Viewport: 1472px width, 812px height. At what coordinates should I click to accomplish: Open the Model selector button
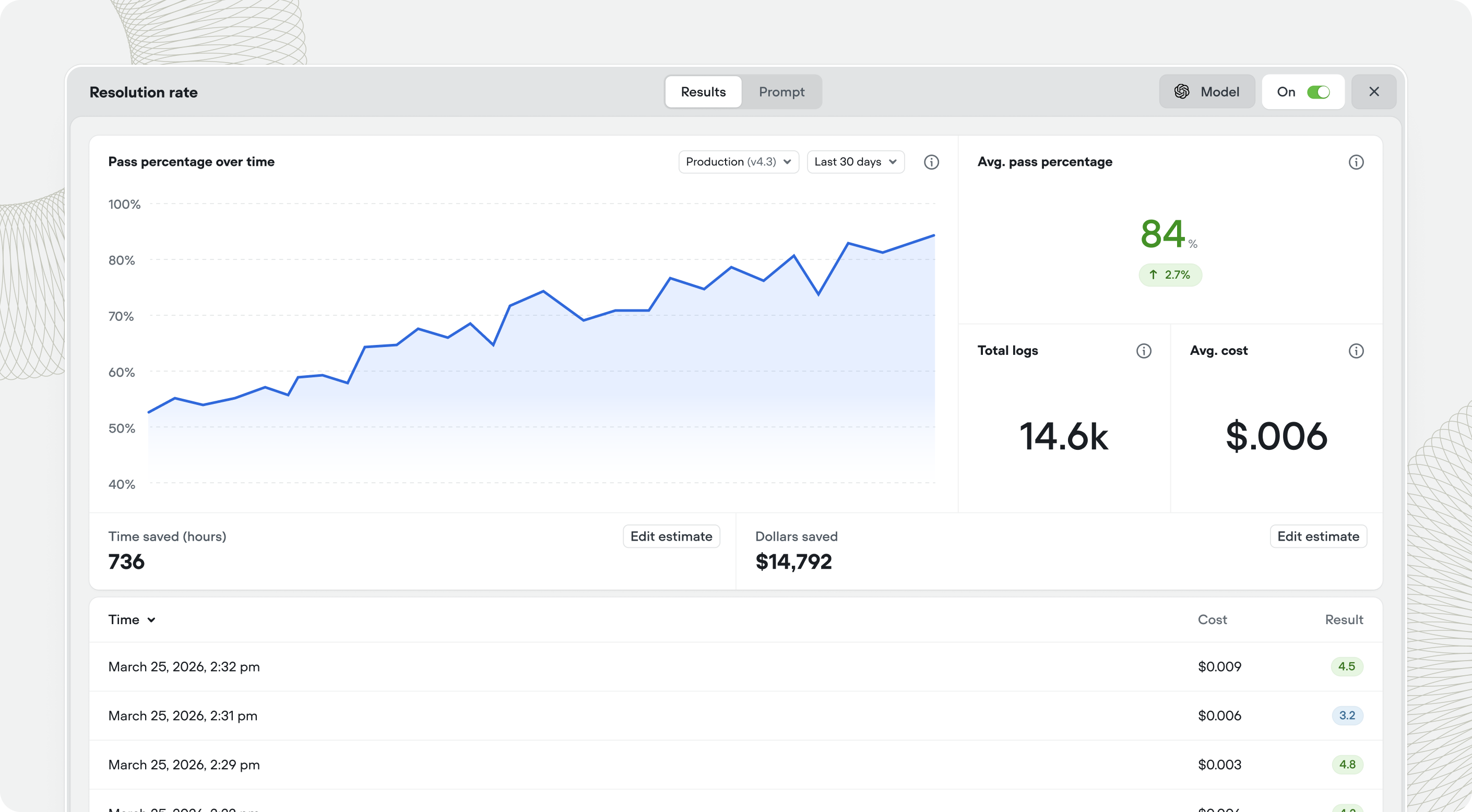1206,91
